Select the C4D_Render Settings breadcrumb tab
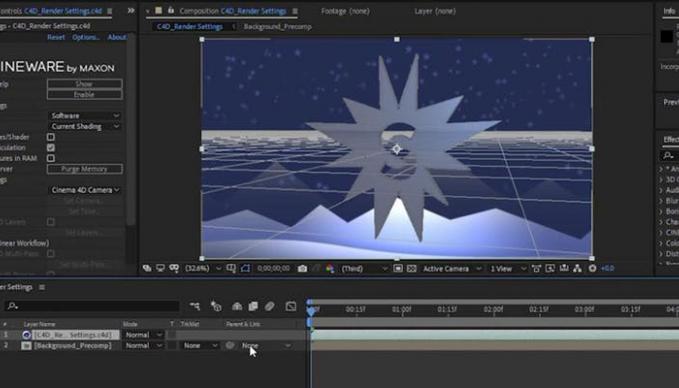Viewport: 679px width, 388px height. pos(190,27)
